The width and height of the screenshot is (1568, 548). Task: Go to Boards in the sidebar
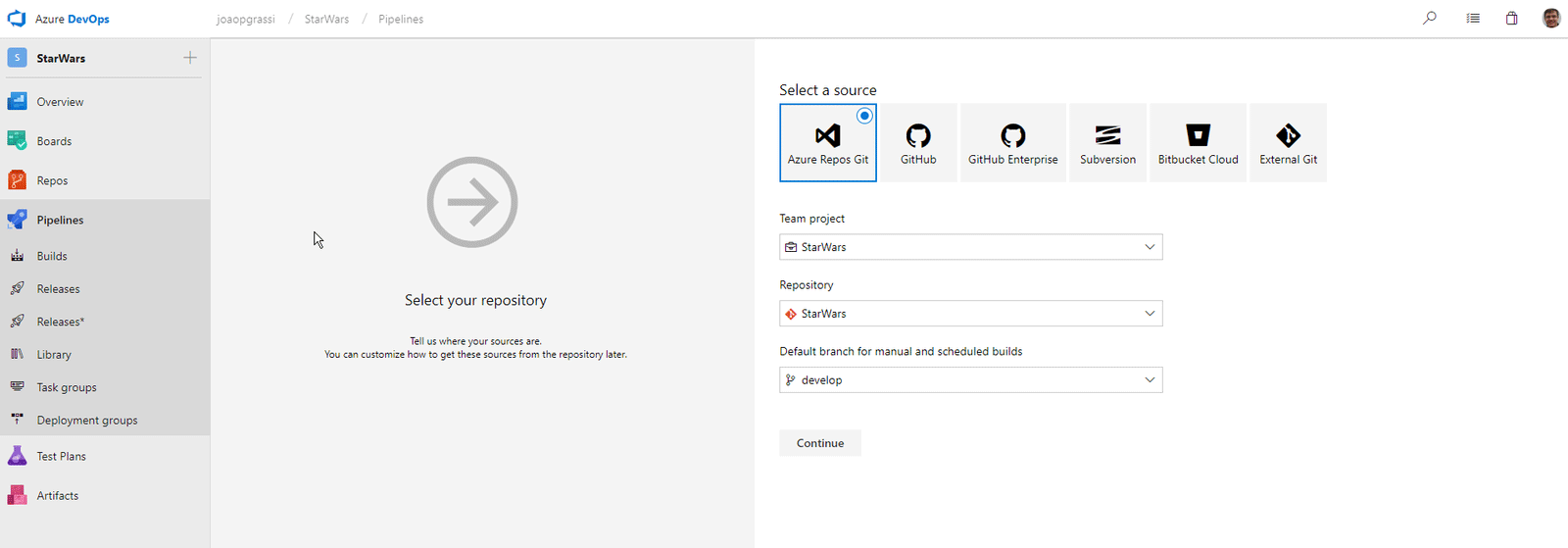54,141
